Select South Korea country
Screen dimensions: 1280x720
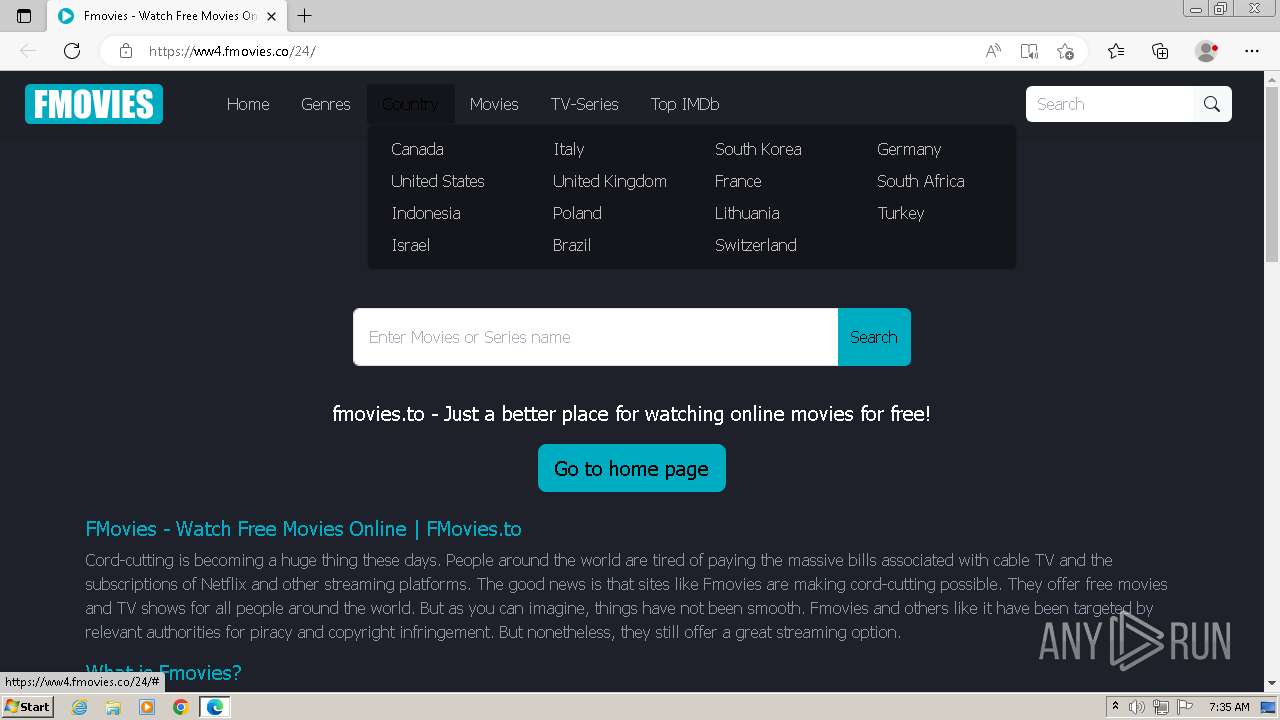point(758,149)
